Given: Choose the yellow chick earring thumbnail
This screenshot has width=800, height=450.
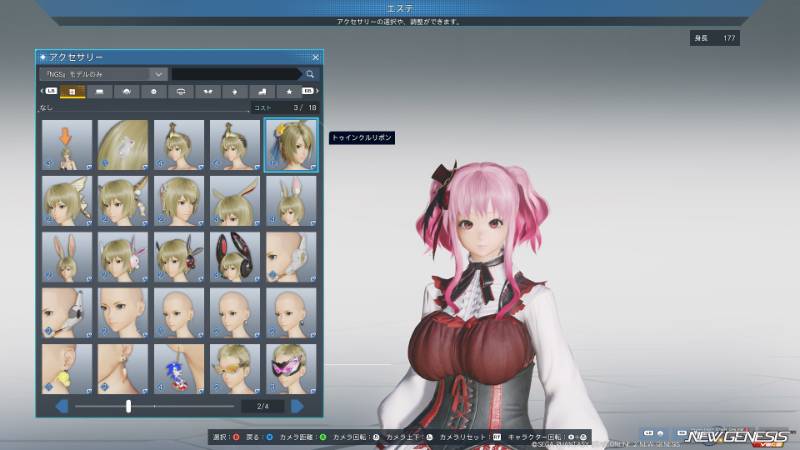Looking at the screenshot, I should tap(67, 369).
